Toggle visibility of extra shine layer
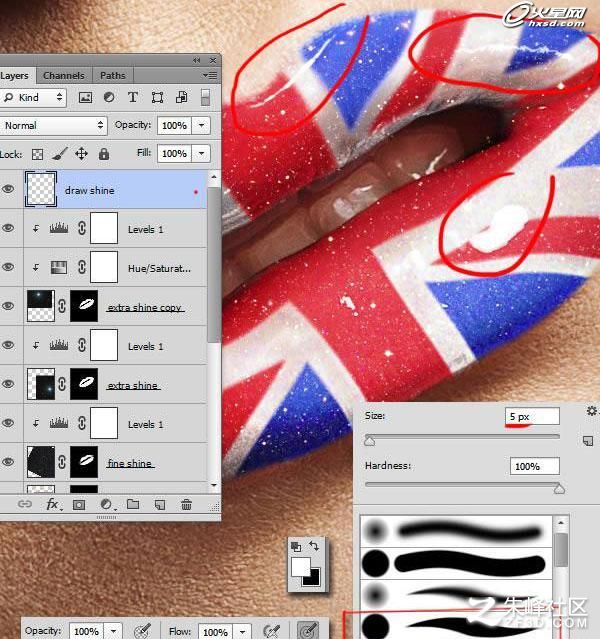The image size is (600, 639). click(8, 384)
